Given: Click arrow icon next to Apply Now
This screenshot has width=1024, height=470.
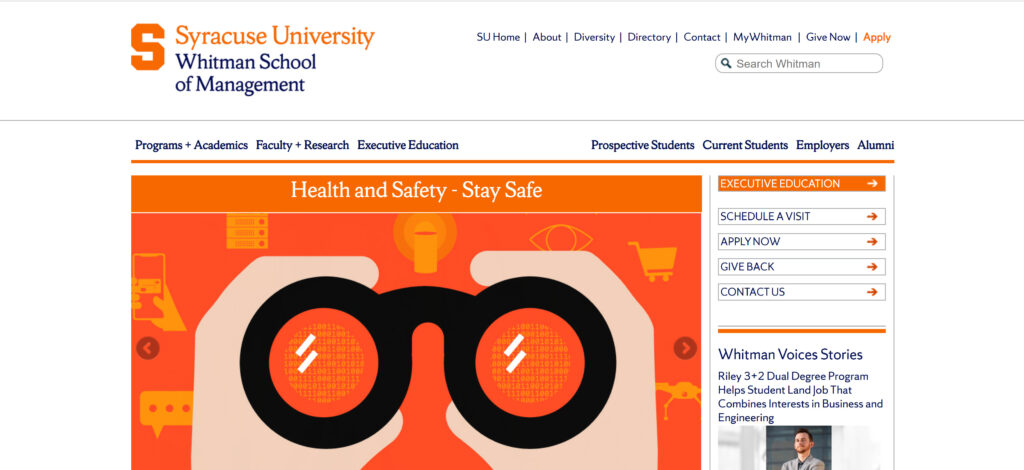Looking at the screenshot, I should [x=872, y=242].
